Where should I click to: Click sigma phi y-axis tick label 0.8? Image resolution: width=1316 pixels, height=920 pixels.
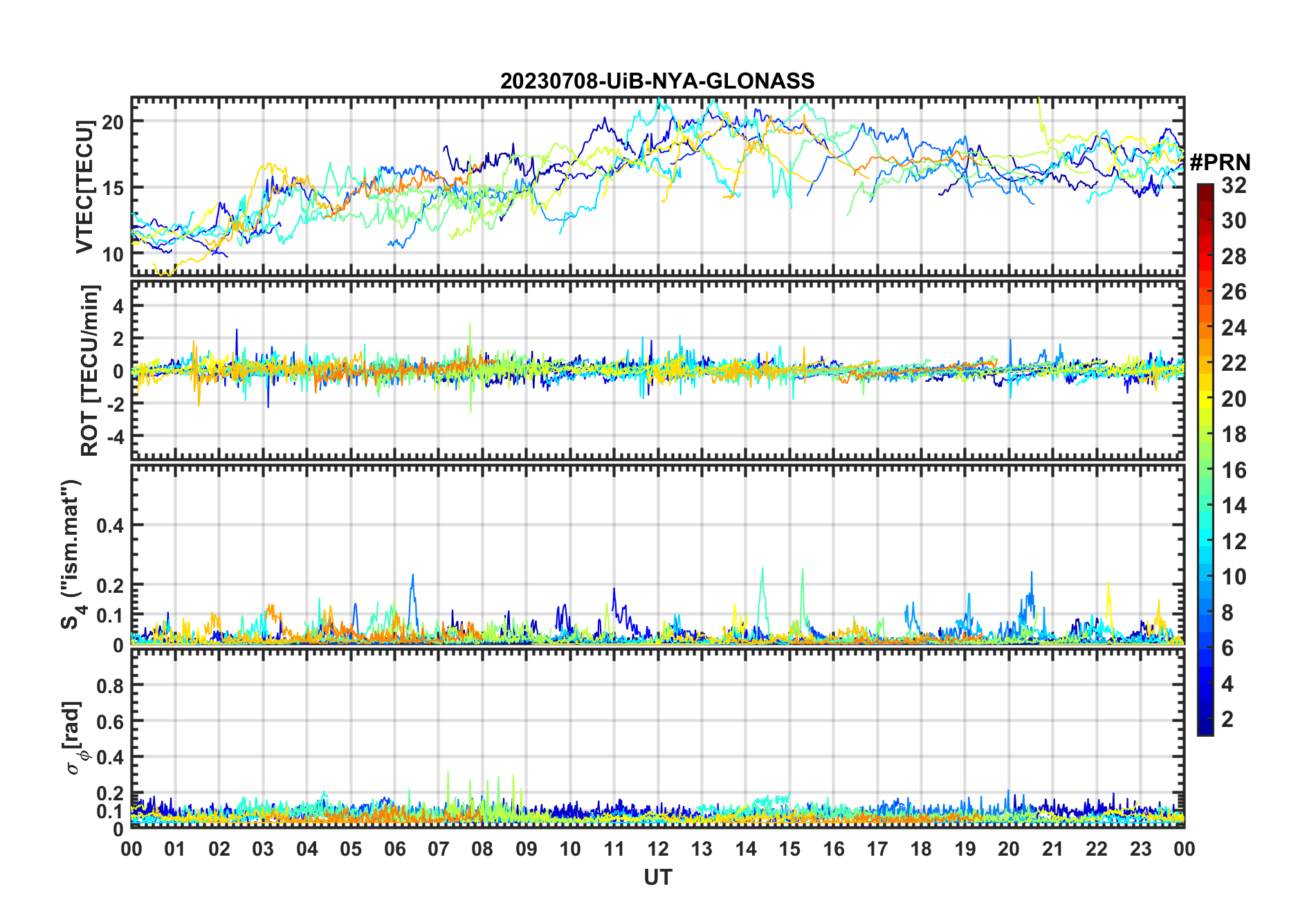tap(110, 686)
